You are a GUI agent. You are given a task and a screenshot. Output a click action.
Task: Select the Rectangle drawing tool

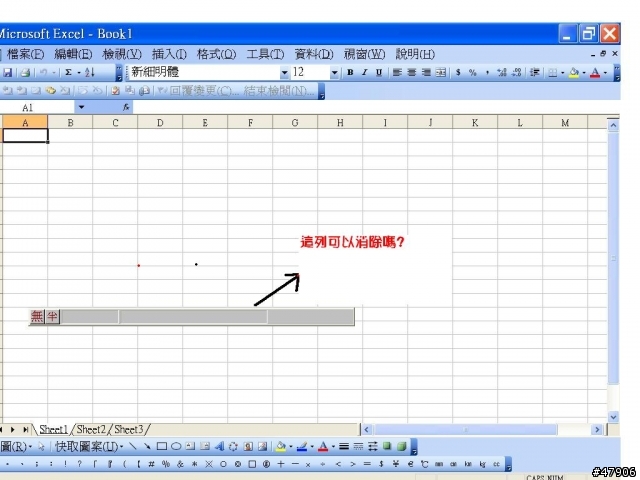[162, 447]
